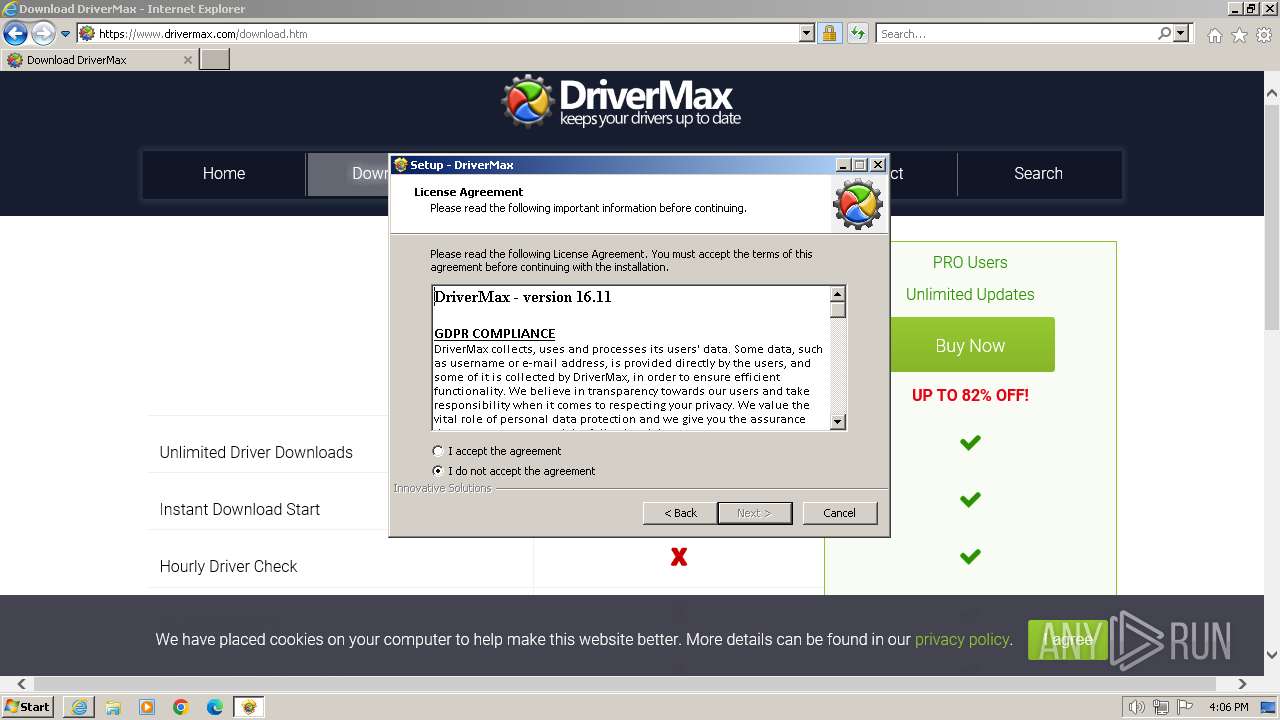Open the Windows Start menu
The image size is (1280, 720).
[28, 706]
